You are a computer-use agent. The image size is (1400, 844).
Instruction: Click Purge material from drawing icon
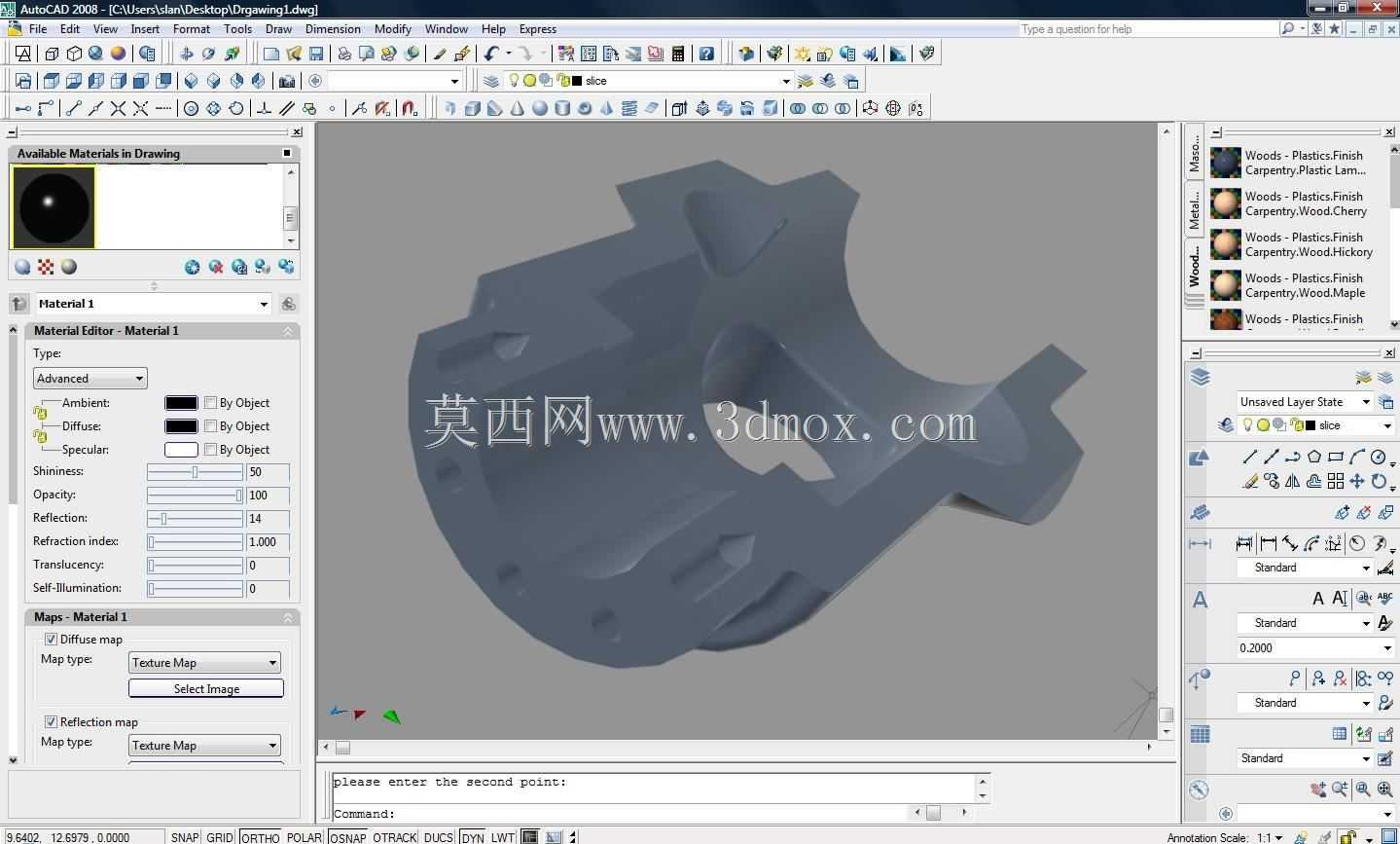(x=216, y=267)
